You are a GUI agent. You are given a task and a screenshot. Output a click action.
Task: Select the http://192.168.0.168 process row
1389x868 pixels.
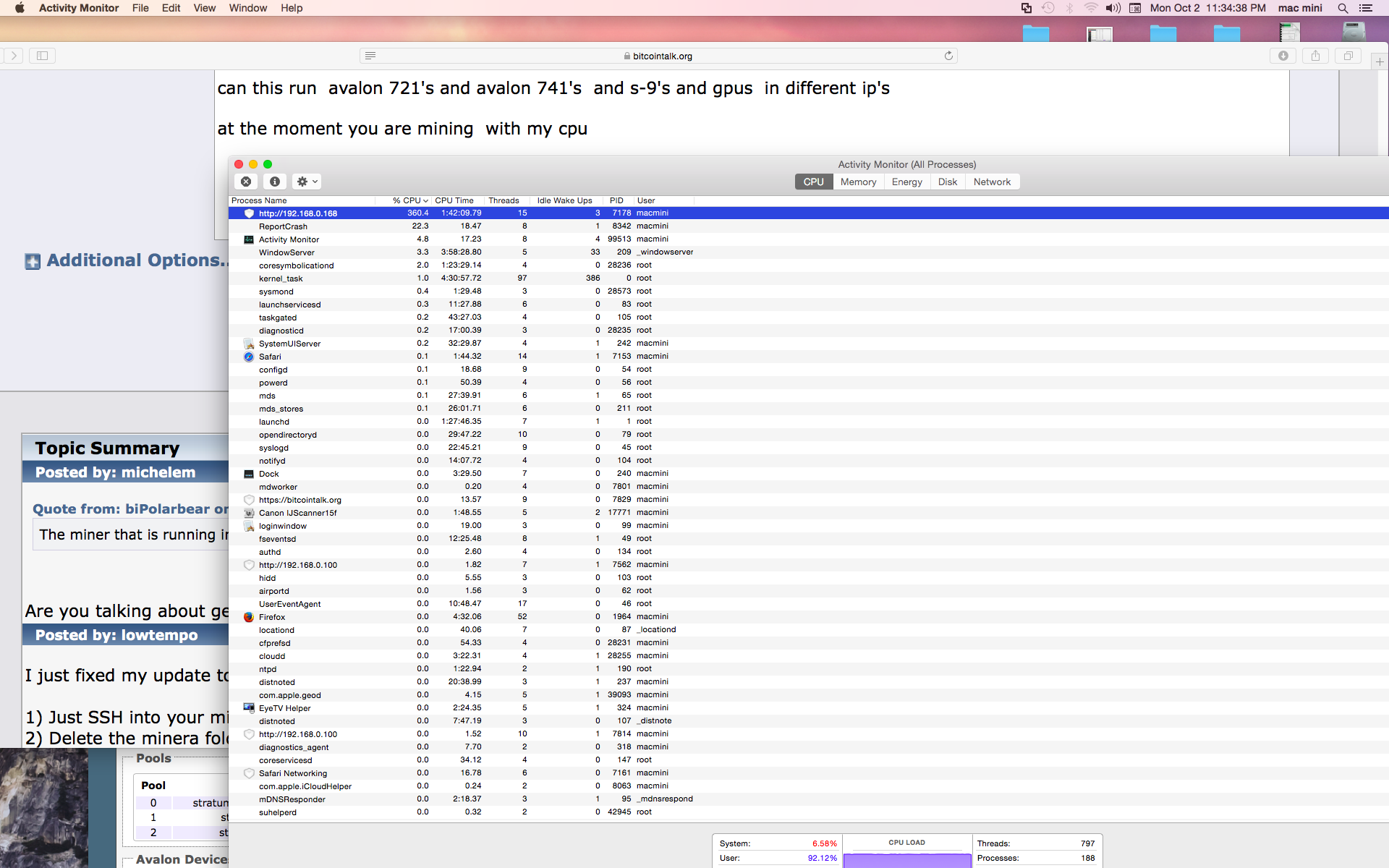pyautogui.click(x=808, y=213)
